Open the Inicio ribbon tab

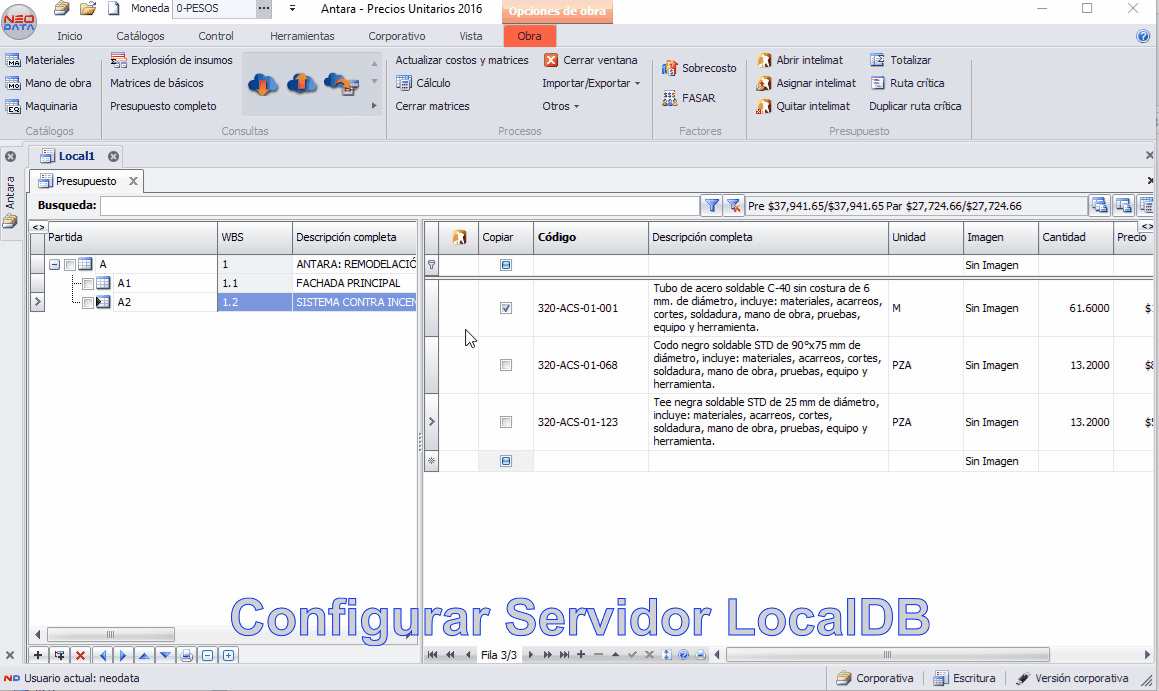69,36
